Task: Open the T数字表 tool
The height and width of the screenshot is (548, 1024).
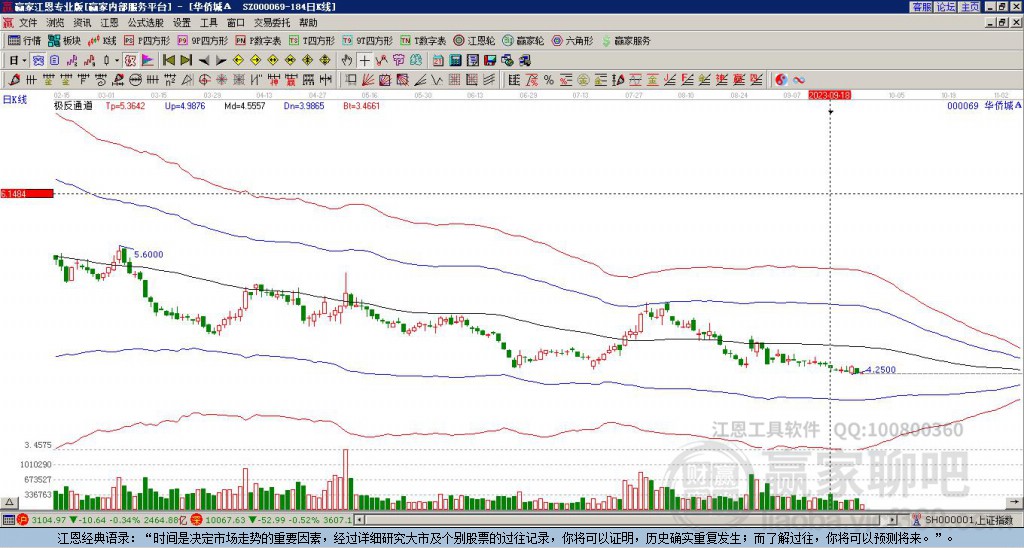Action: tap(423, 40)
